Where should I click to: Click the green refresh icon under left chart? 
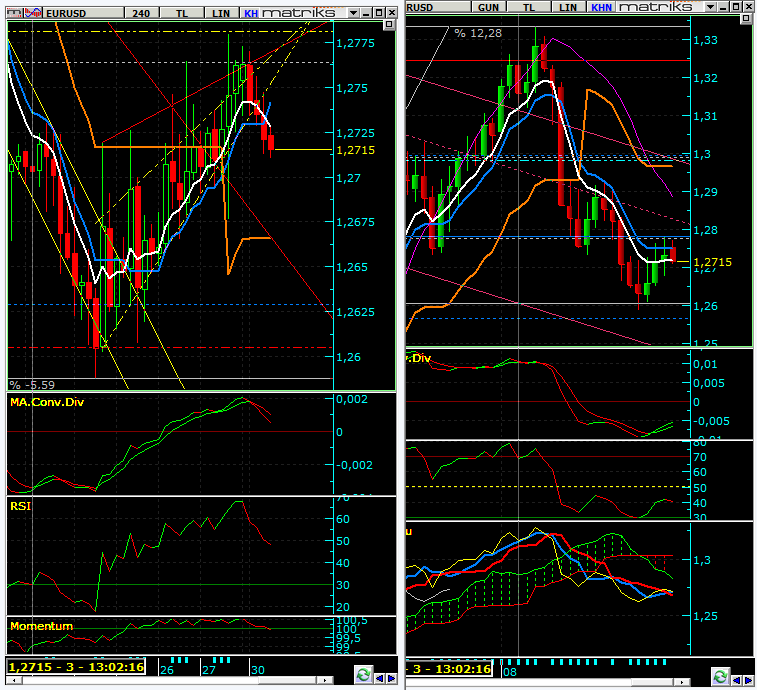[361, 677]
